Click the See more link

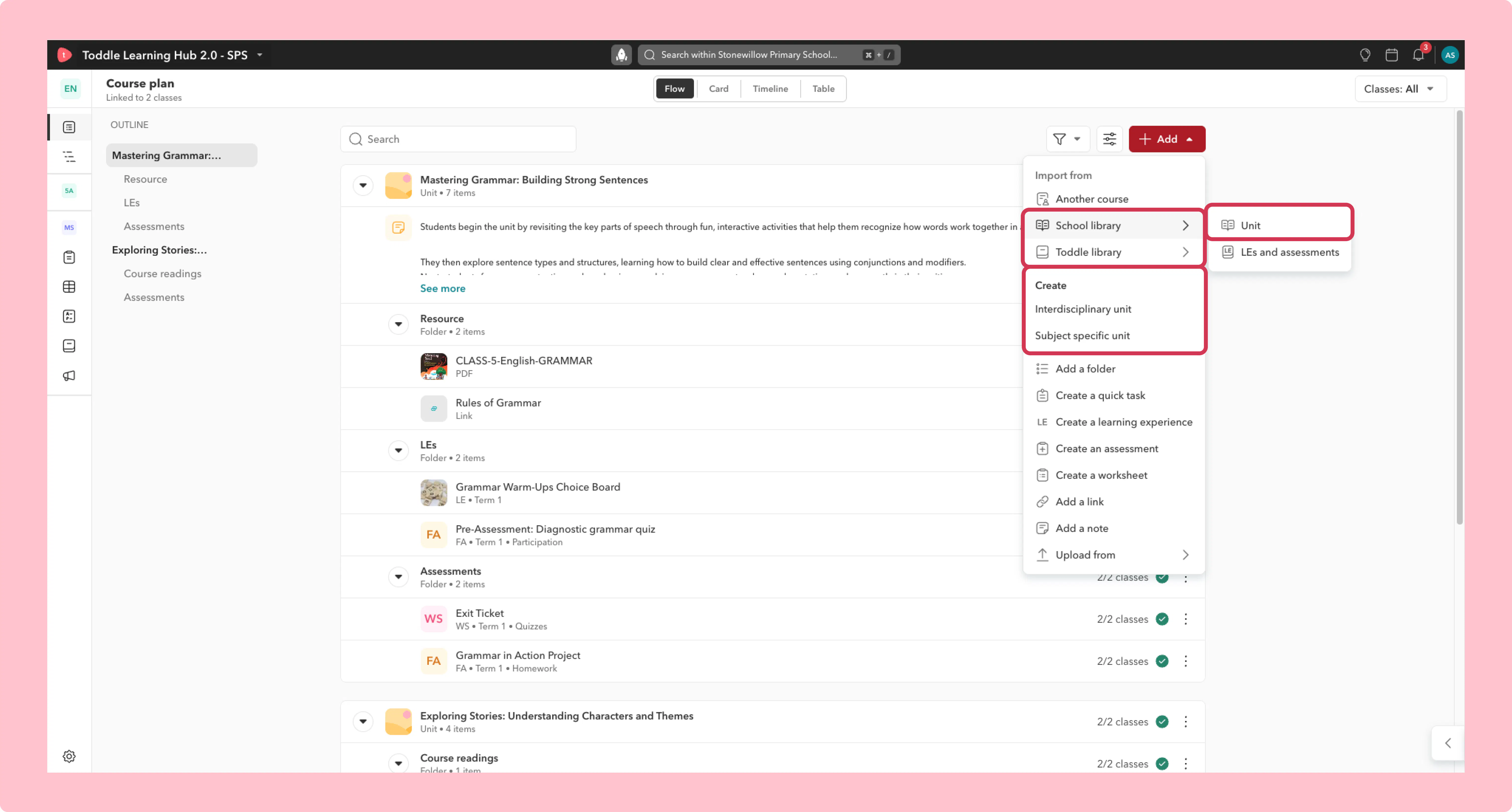click(442, 289)
